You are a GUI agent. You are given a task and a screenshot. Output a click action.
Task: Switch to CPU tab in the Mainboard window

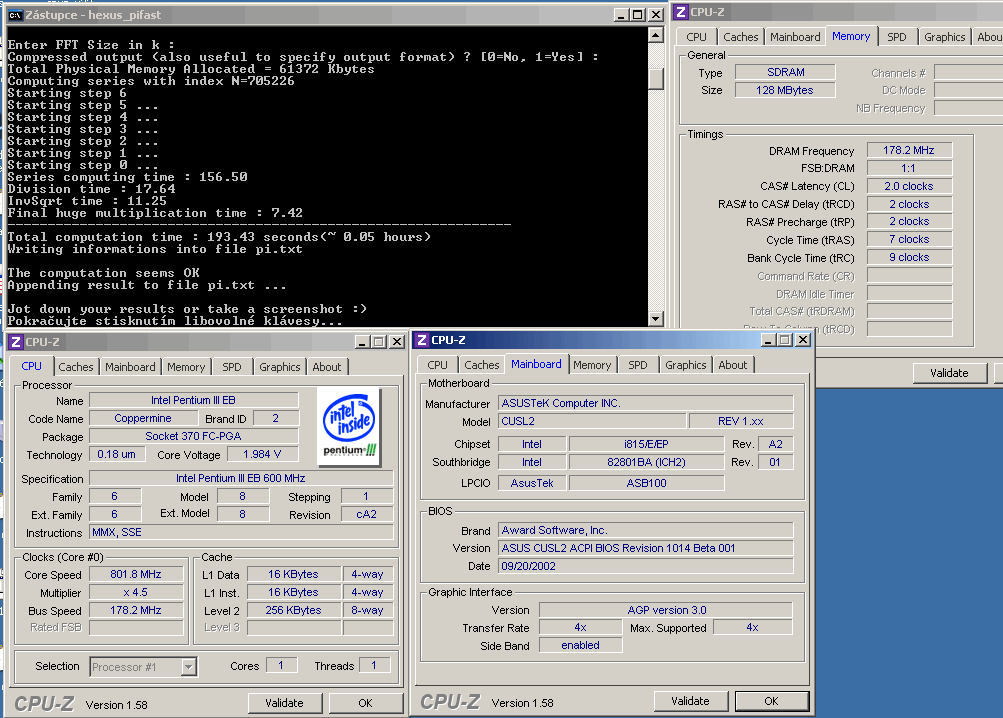pyautogui.click(x=438, y=365)
